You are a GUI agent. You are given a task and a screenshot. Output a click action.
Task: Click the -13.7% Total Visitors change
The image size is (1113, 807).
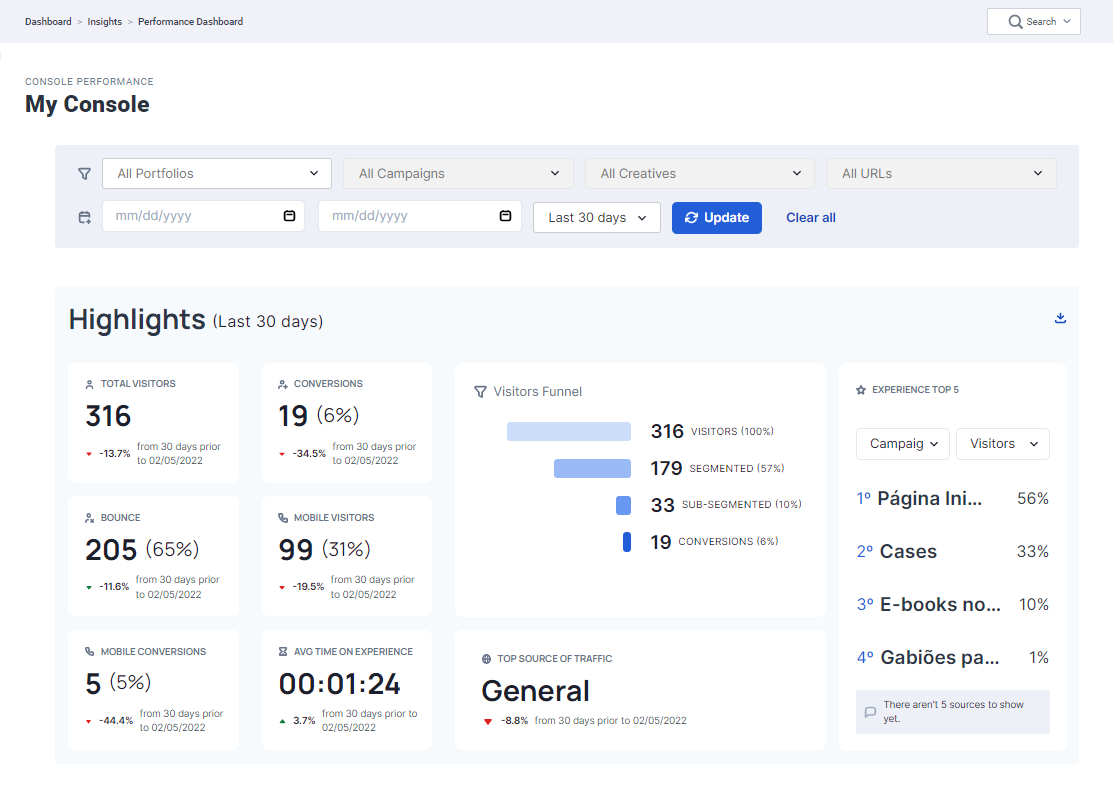[x=114, y=454]
